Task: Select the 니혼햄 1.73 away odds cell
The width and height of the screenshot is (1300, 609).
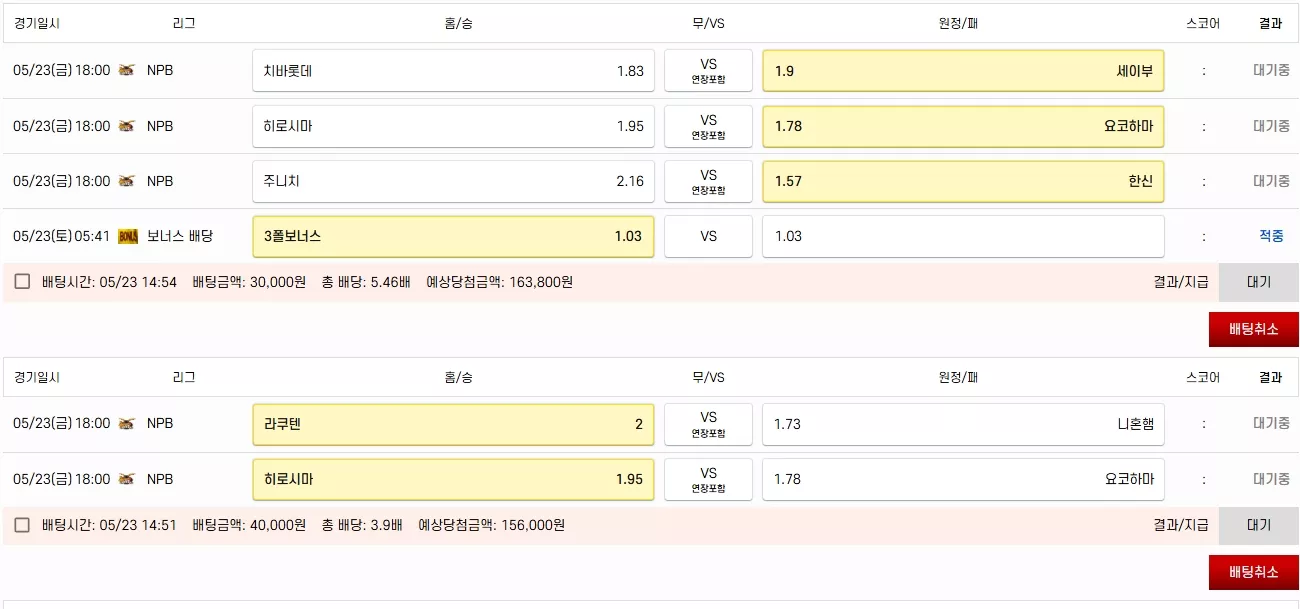Action: 963,424
